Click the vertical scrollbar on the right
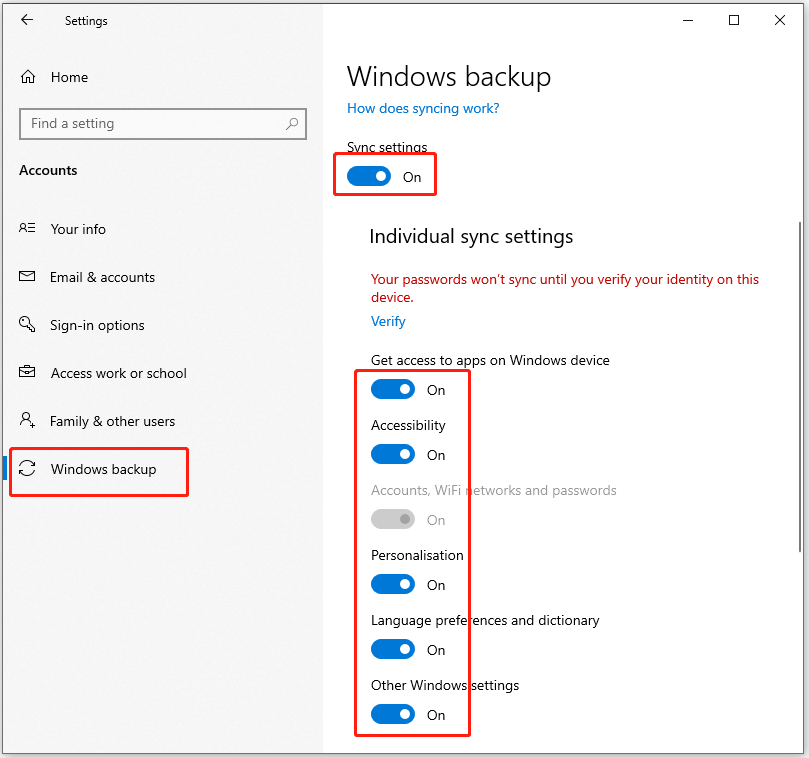This screenshot has width=809, height=758. click(x=800, y=387)
